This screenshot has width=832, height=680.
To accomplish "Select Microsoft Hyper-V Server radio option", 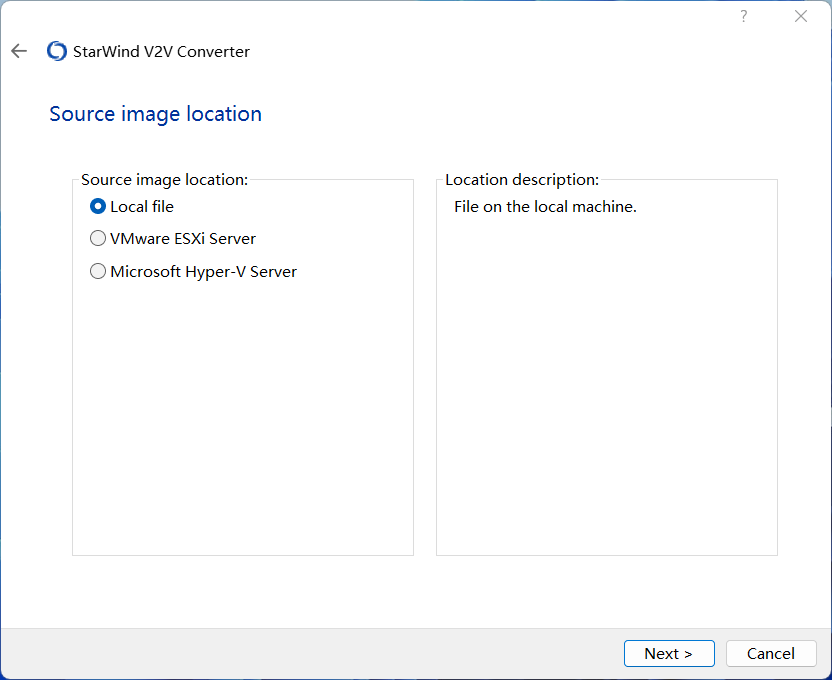I will (98, 271).
